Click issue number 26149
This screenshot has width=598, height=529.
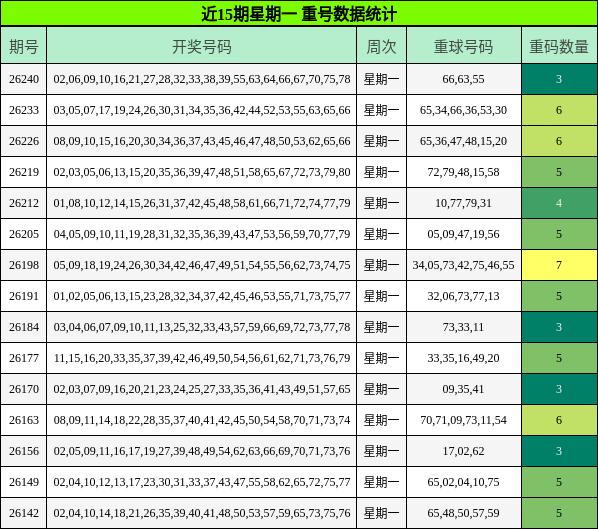[x=24, y=482]
